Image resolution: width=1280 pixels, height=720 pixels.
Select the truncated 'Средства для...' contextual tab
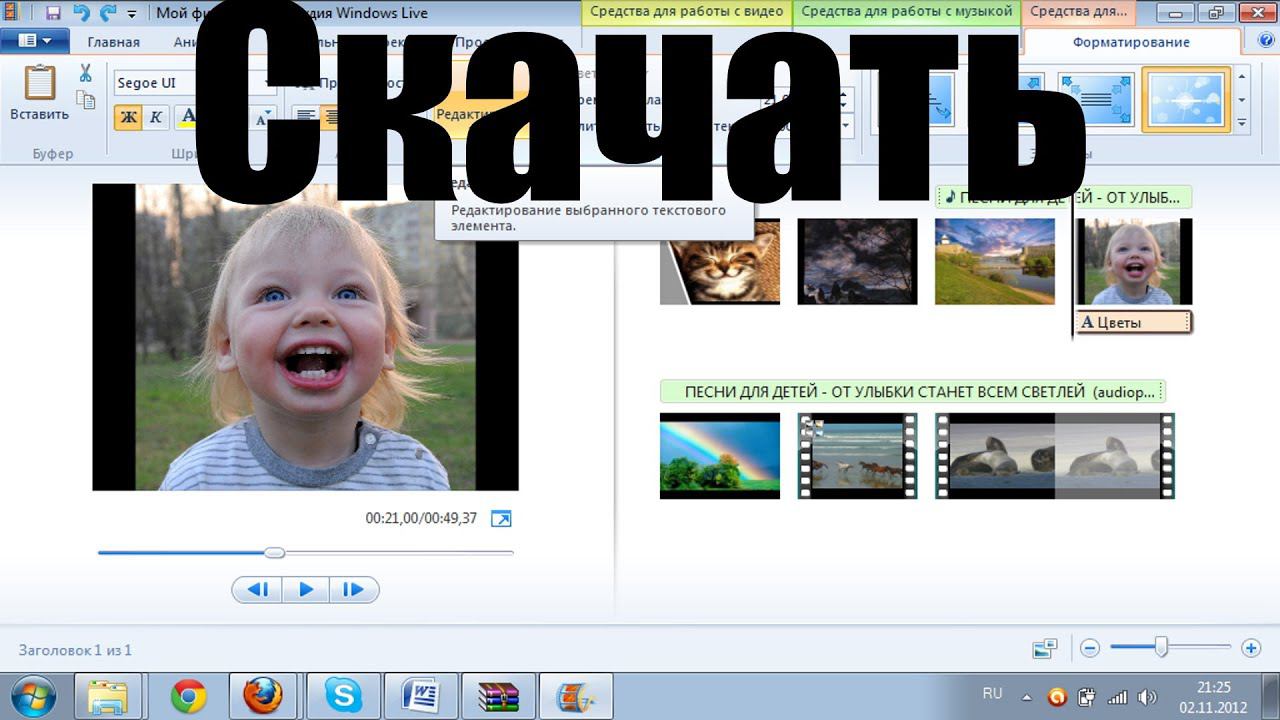click(1078, 13)
